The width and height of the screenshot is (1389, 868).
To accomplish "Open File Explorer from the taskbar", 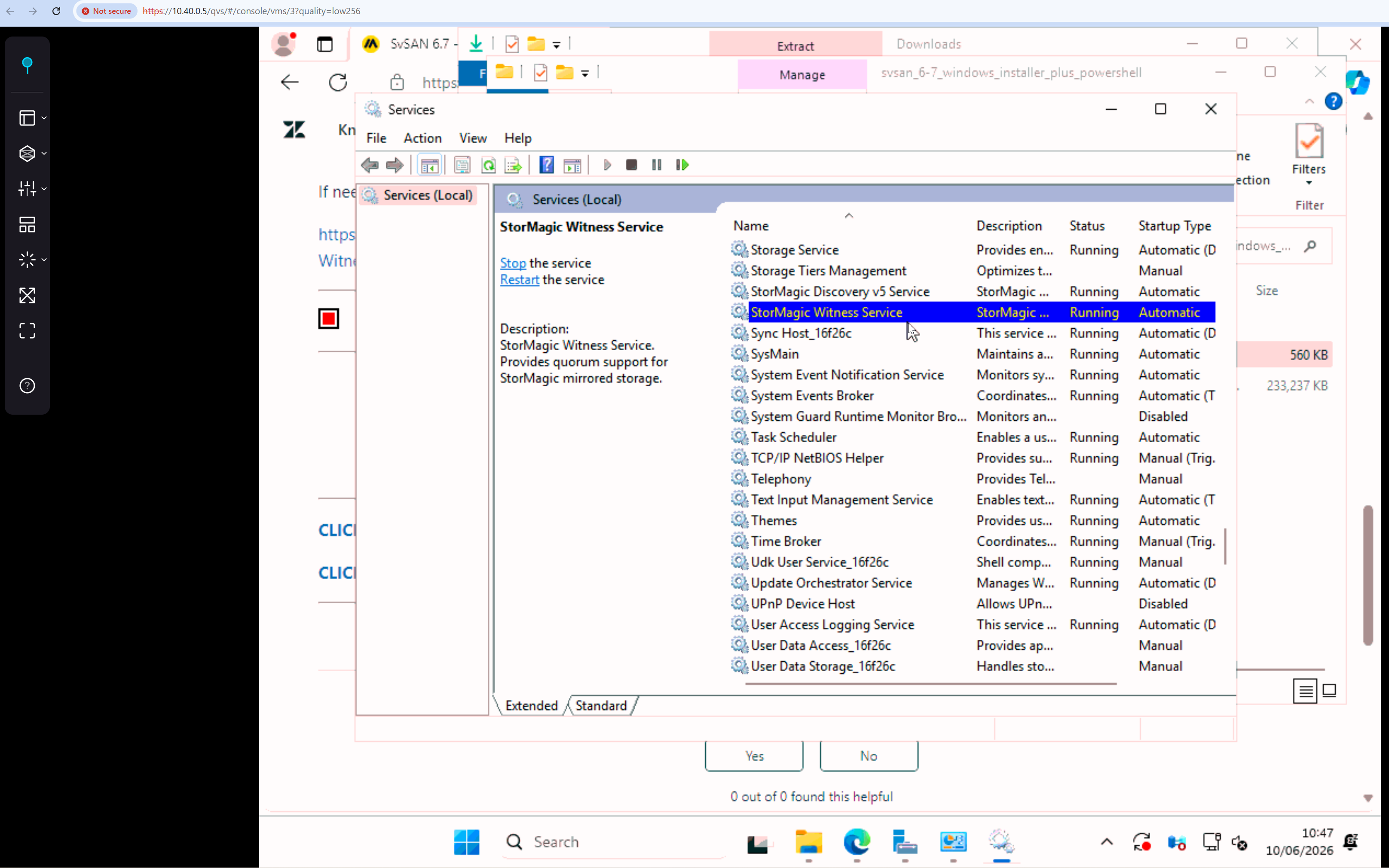I will point(808,842).
